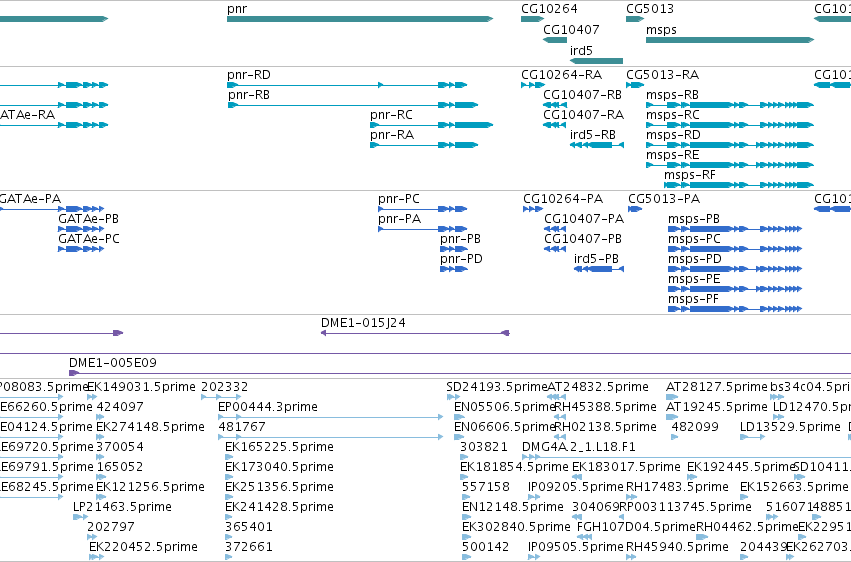Click the CG5013-PA protein feature
The height and width of the screenshot is (562, 851).
tap(635, 209)
